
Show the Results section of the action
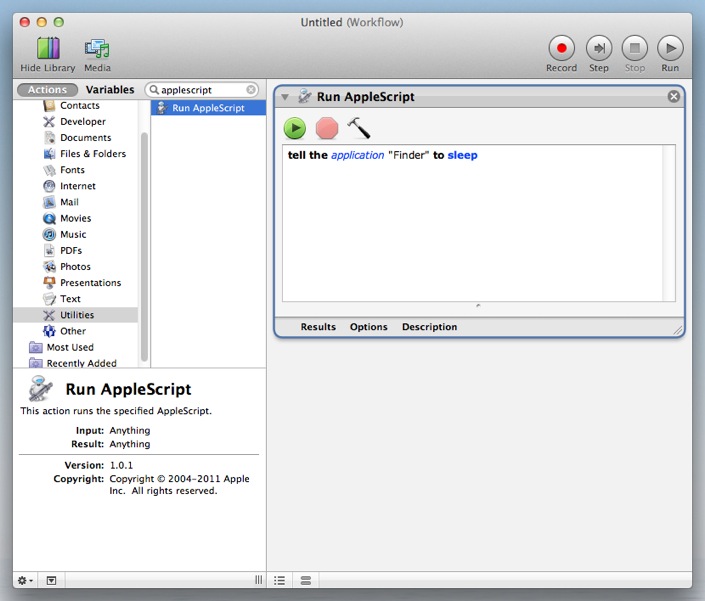(x=318, y=327)
